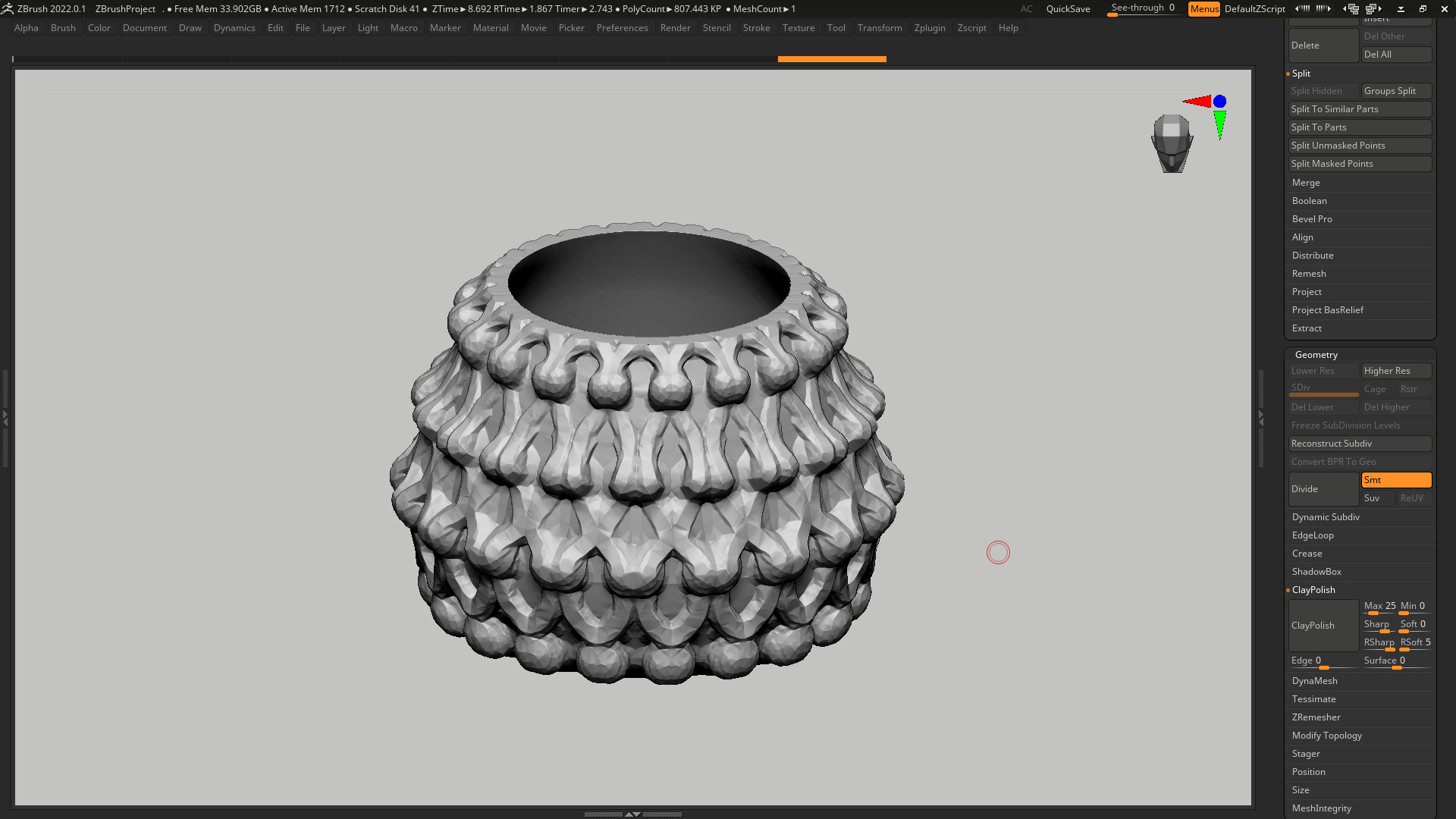
Task: Click the orange timeline segment above canvas
Action: click(832, 59)
